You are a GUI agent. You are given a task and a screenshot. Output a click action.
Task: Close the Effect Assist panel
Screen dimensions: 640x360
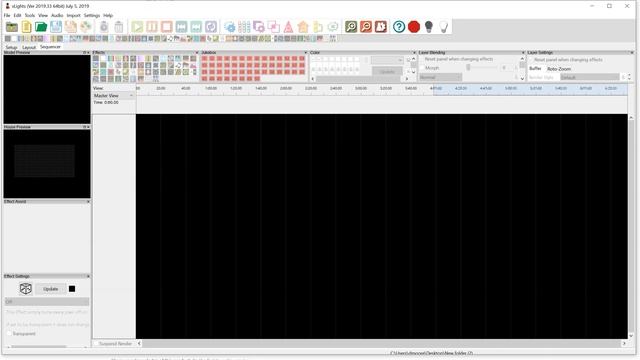click(88, 202)
